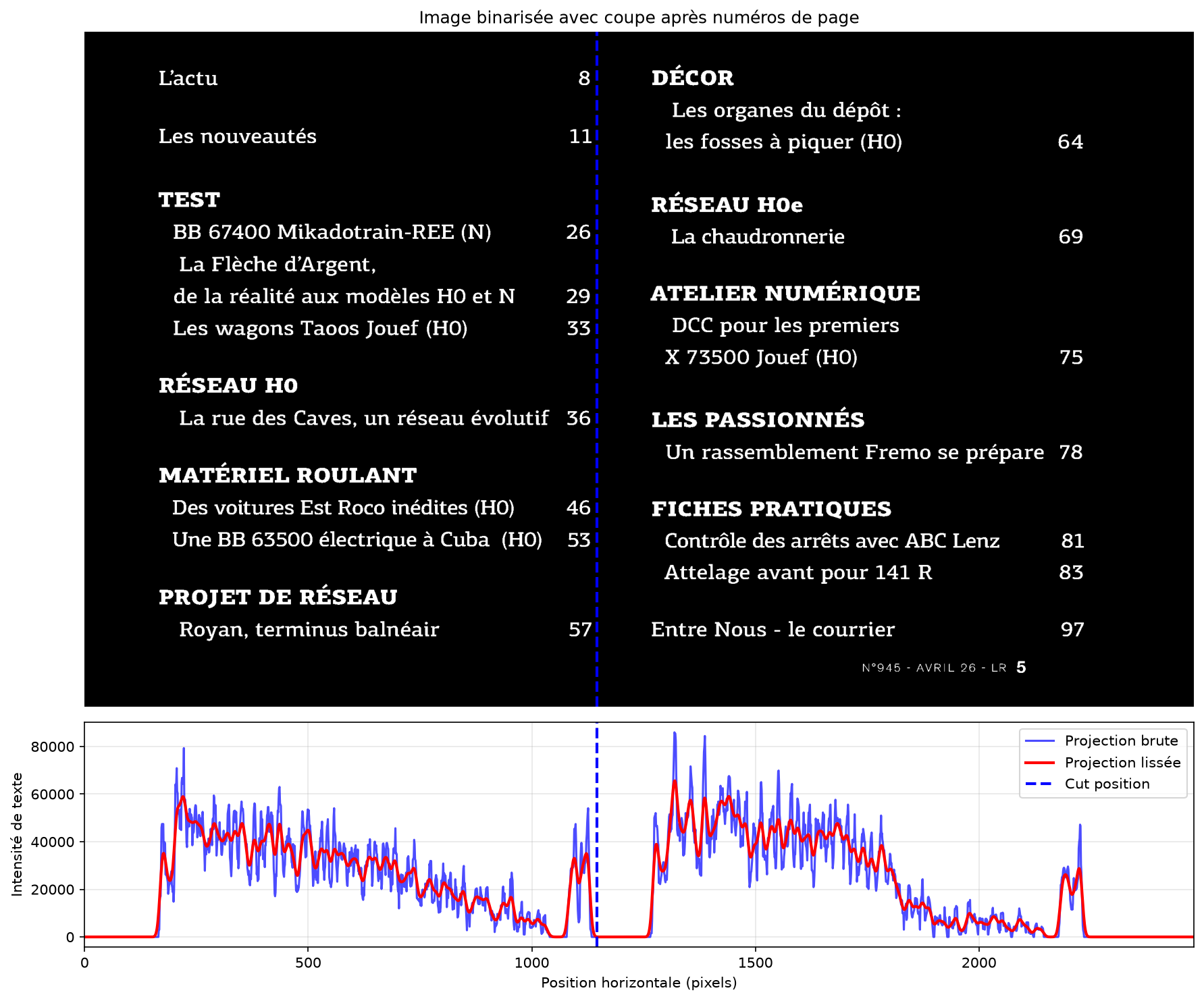Click the y-axis label 'Intensité de texte'

pos(18,834)
